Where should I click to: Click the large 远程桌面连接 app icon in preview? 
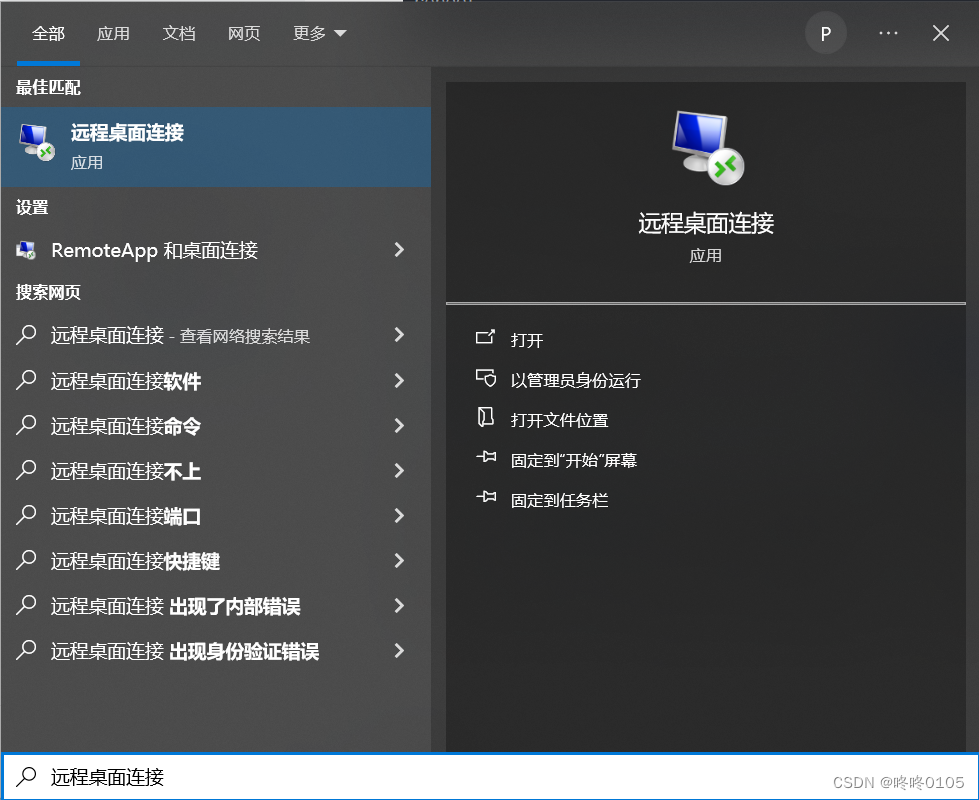point(707,148)
